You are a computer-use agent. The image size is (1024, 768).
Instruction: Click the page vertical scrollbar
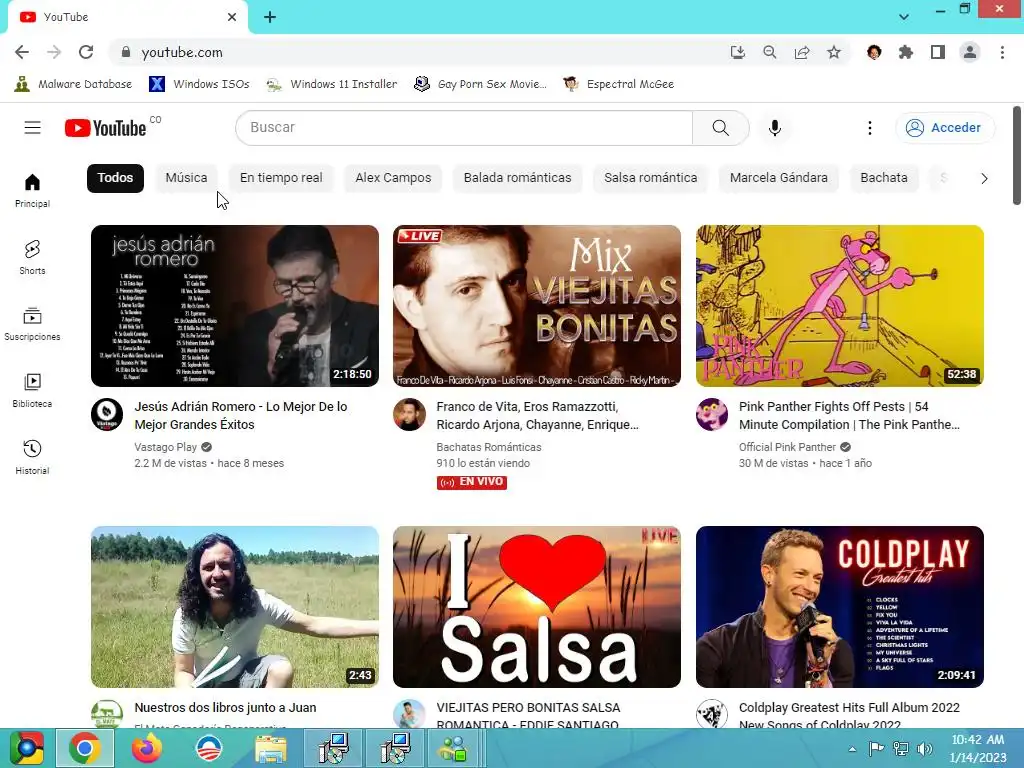pos(1017,155)
